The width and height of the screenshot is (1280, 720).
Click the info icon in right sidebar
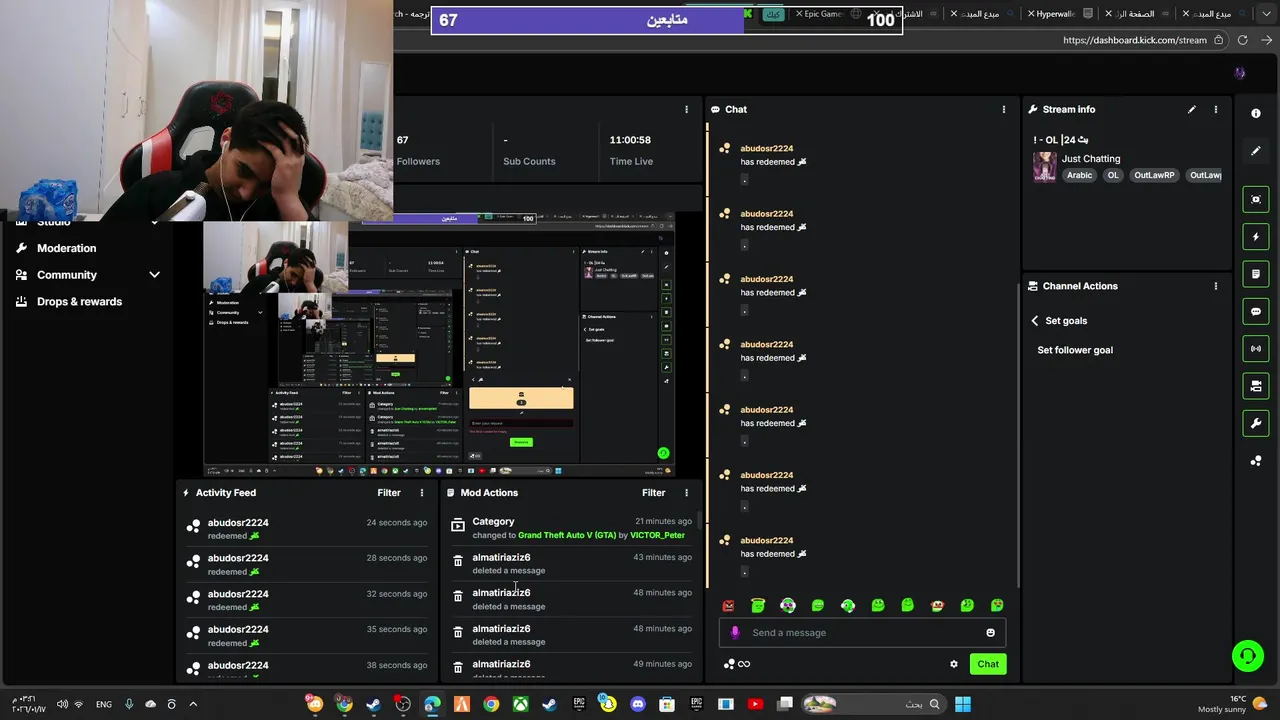click(x=1256, y=113)
